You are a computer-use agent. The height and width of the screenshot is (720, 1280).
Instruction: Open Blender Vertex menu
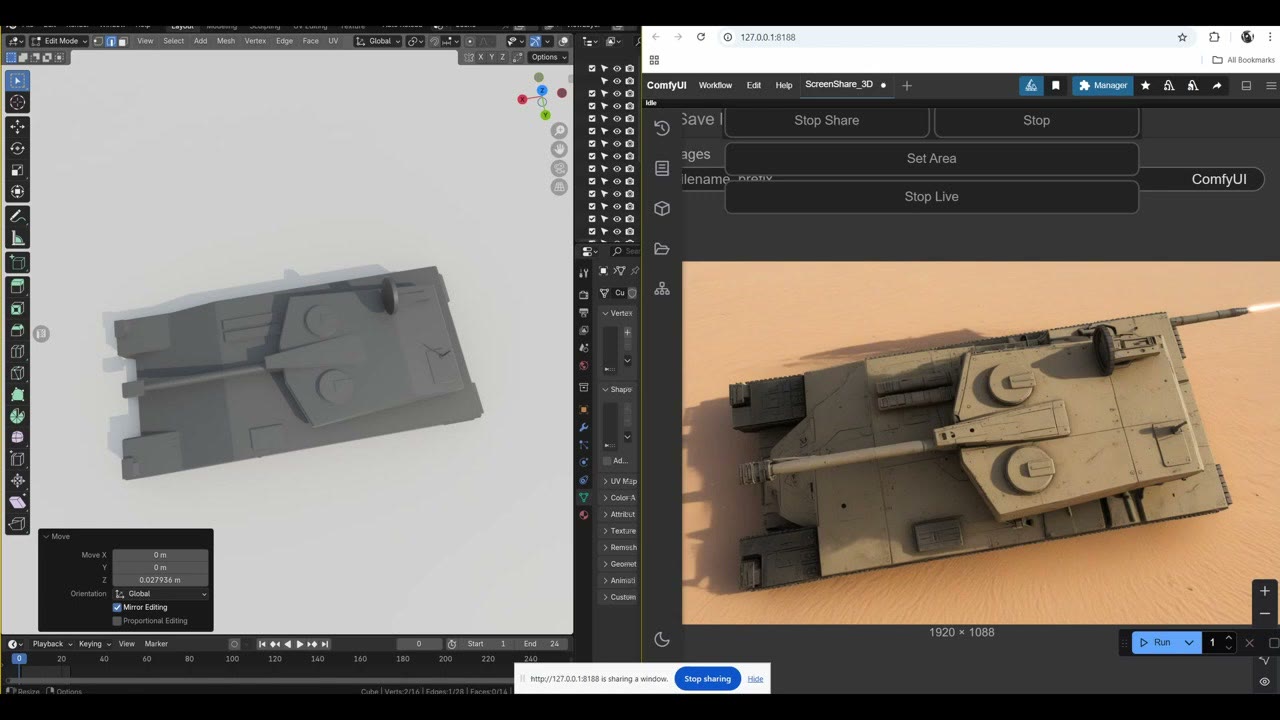[255, 41]
